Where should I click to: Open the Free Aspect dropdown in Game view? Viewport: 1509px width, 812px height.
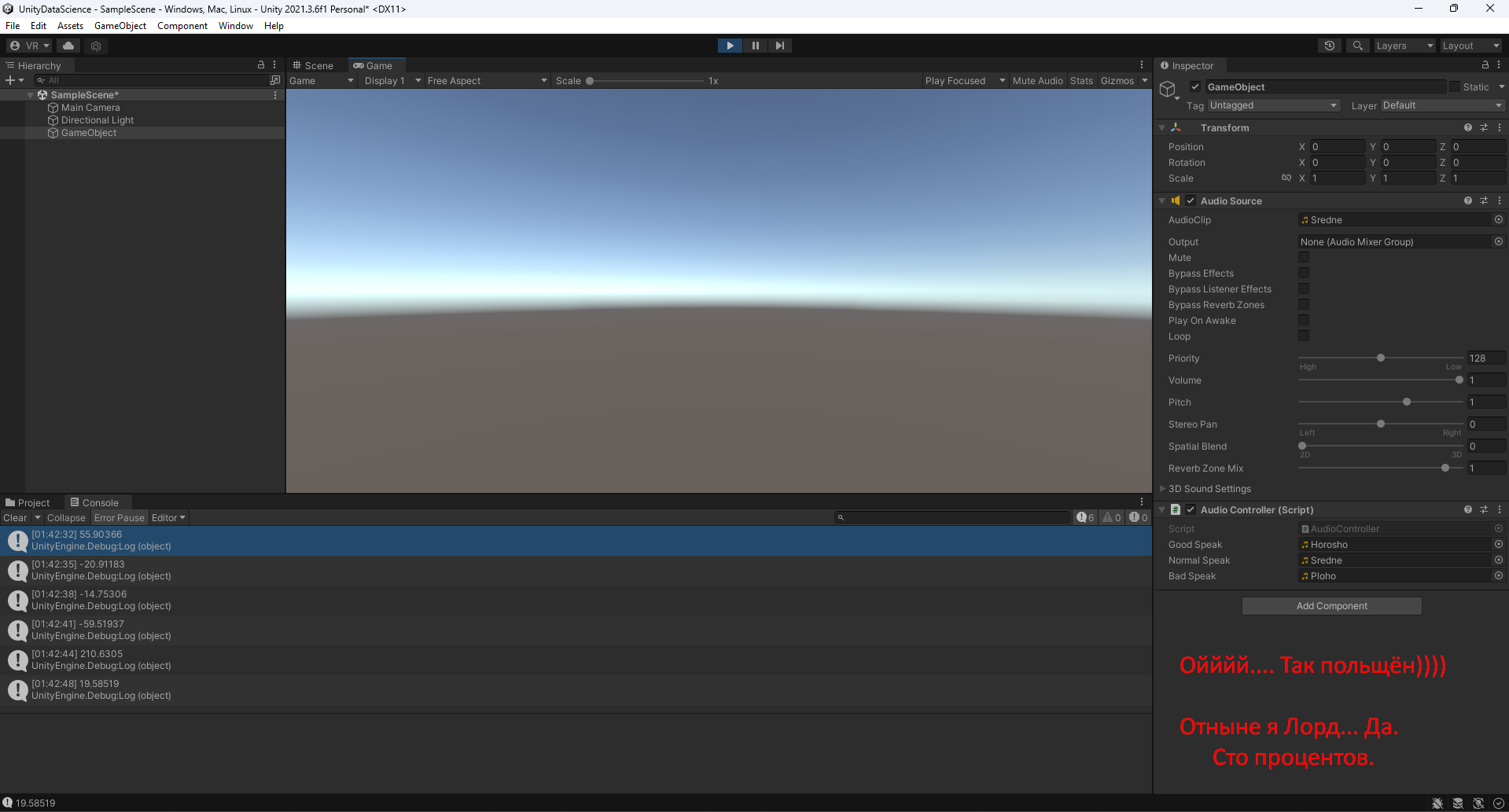pos(486,80)
